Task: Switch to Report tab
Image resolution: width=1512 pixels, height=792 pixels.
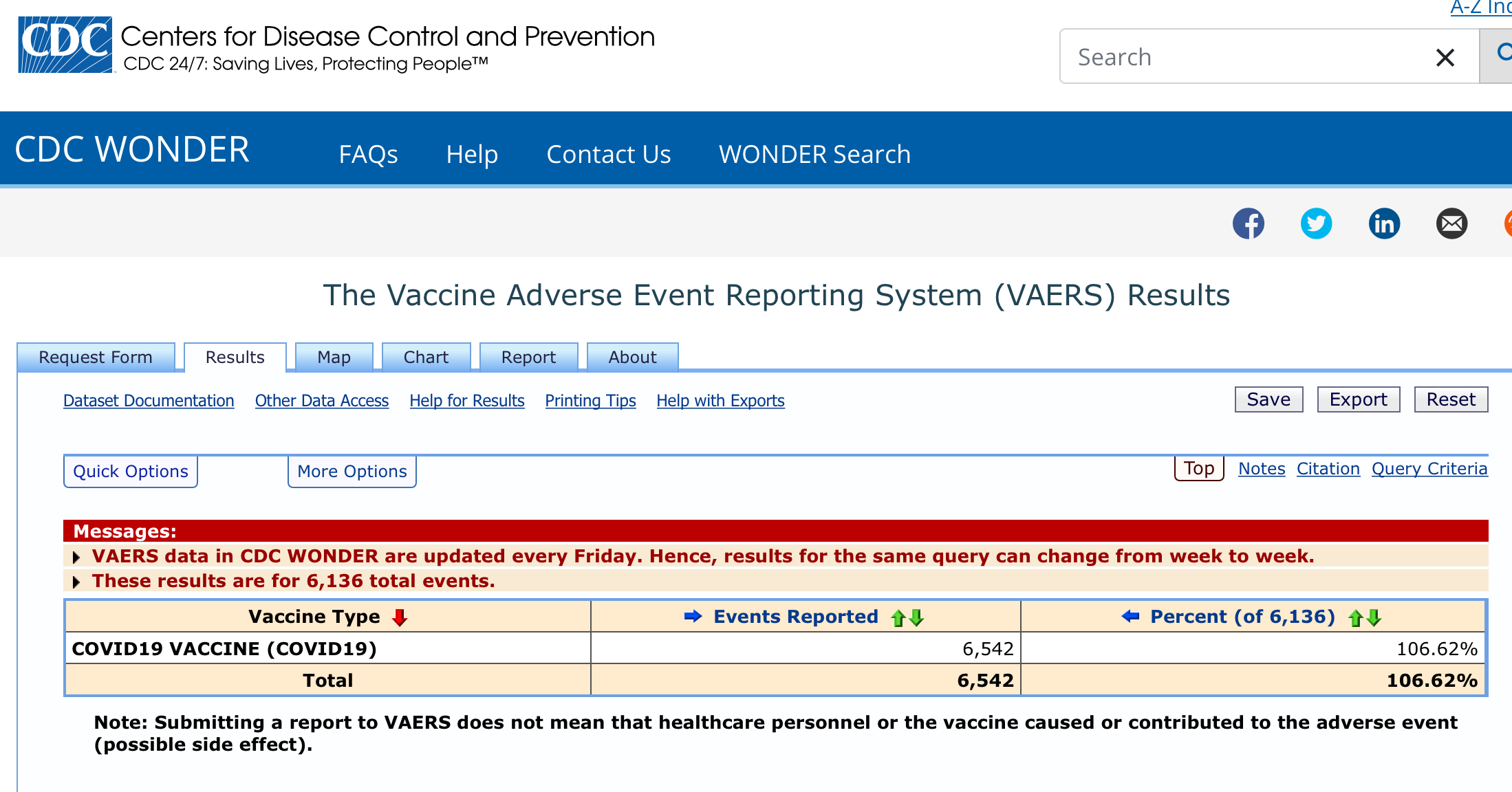Action: click(529, 357)
